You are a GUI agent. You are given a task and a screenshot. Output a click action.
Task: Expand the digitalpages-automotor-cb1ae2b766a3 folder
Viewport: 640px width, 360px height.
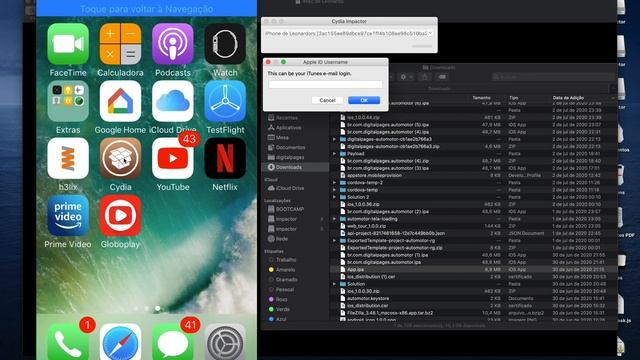334,139
